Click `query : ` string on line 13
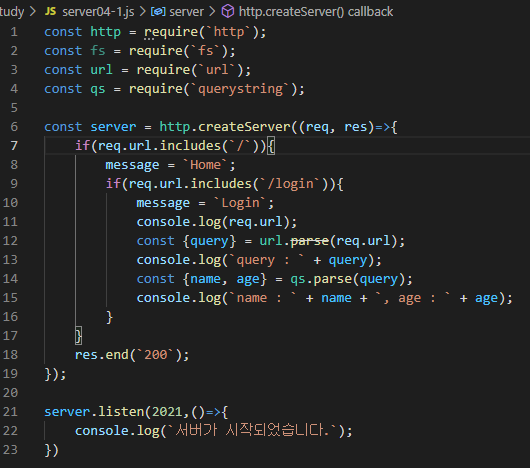Viewport: 530px width, 468px height. pos(267,260)
